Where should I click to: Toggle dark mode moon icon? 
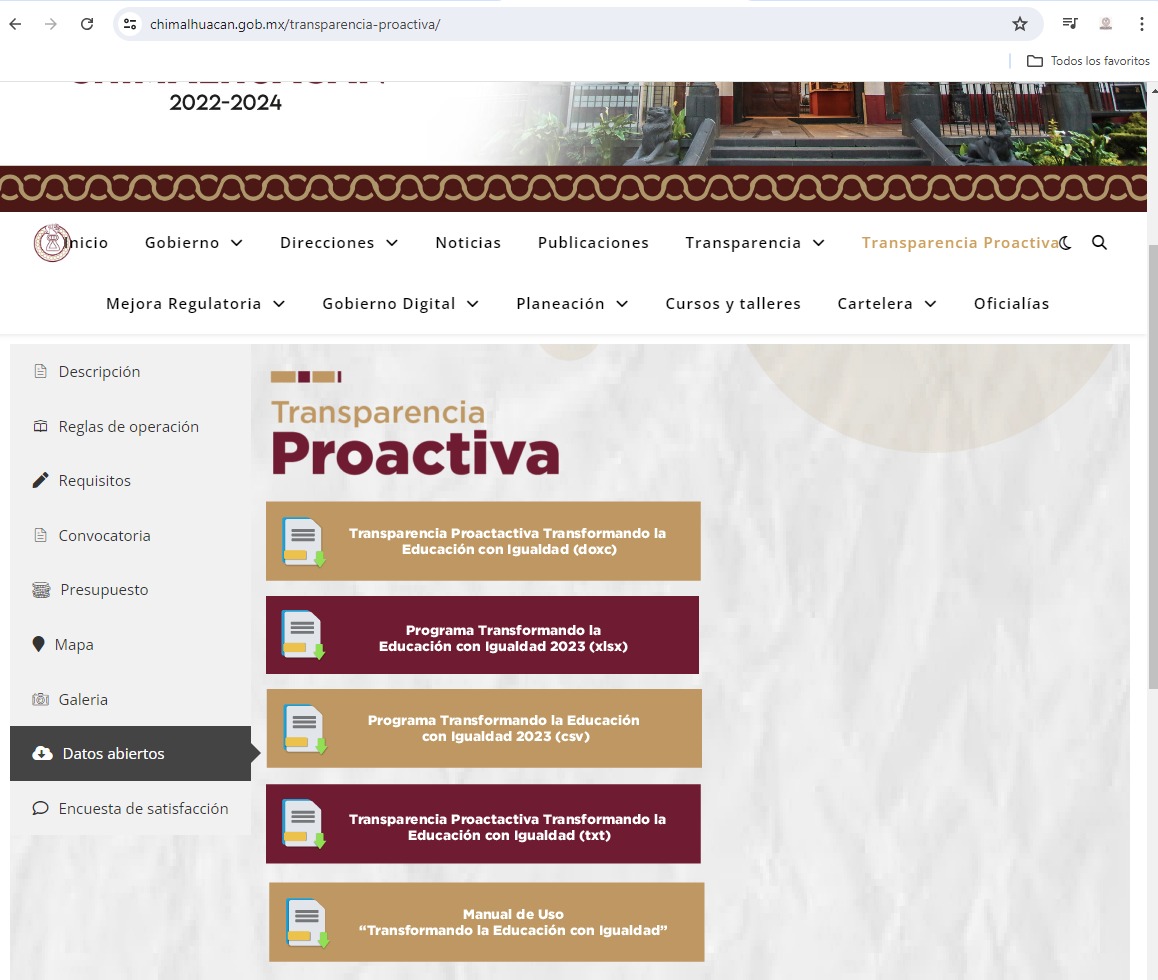coord(1066,243)
